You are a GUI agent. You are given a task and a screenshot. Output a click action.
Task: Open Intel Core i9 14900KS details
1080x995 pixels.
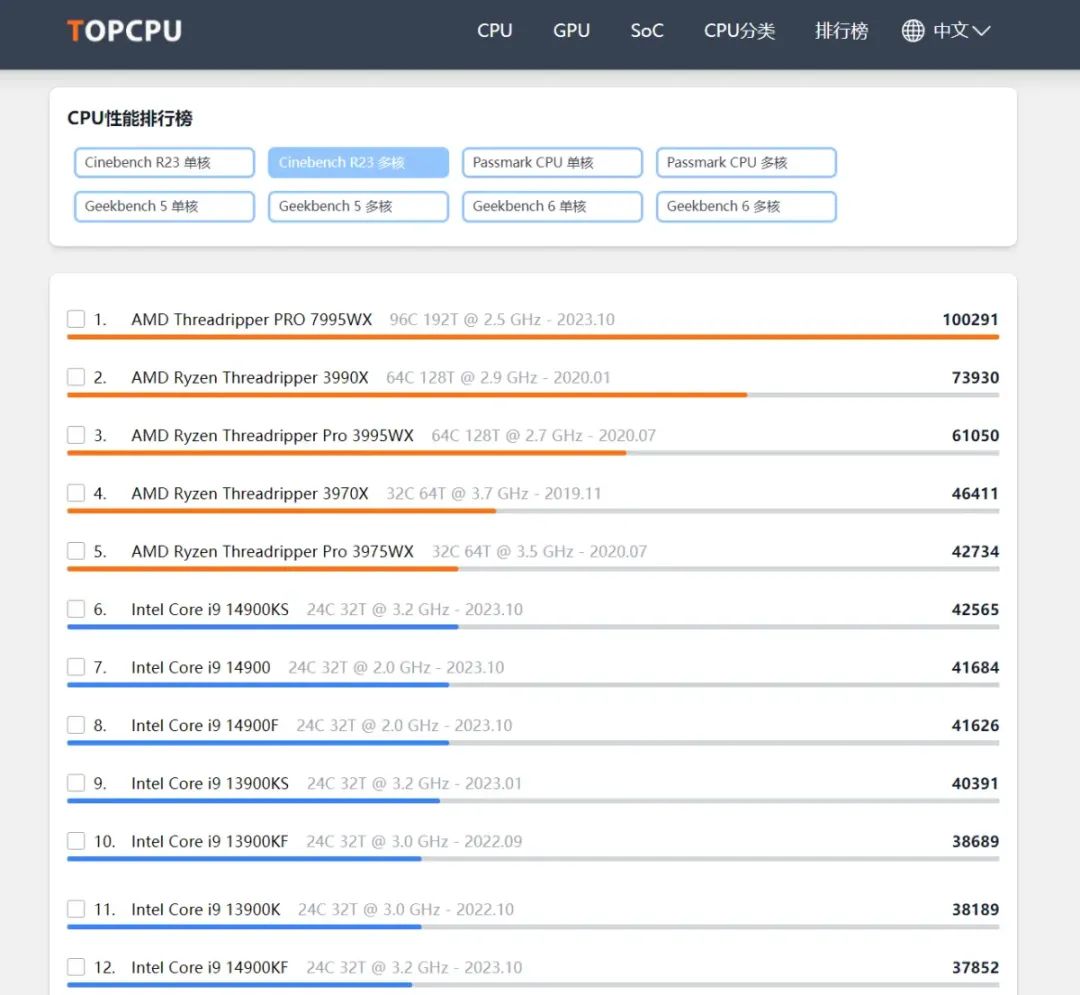(210, 609)
